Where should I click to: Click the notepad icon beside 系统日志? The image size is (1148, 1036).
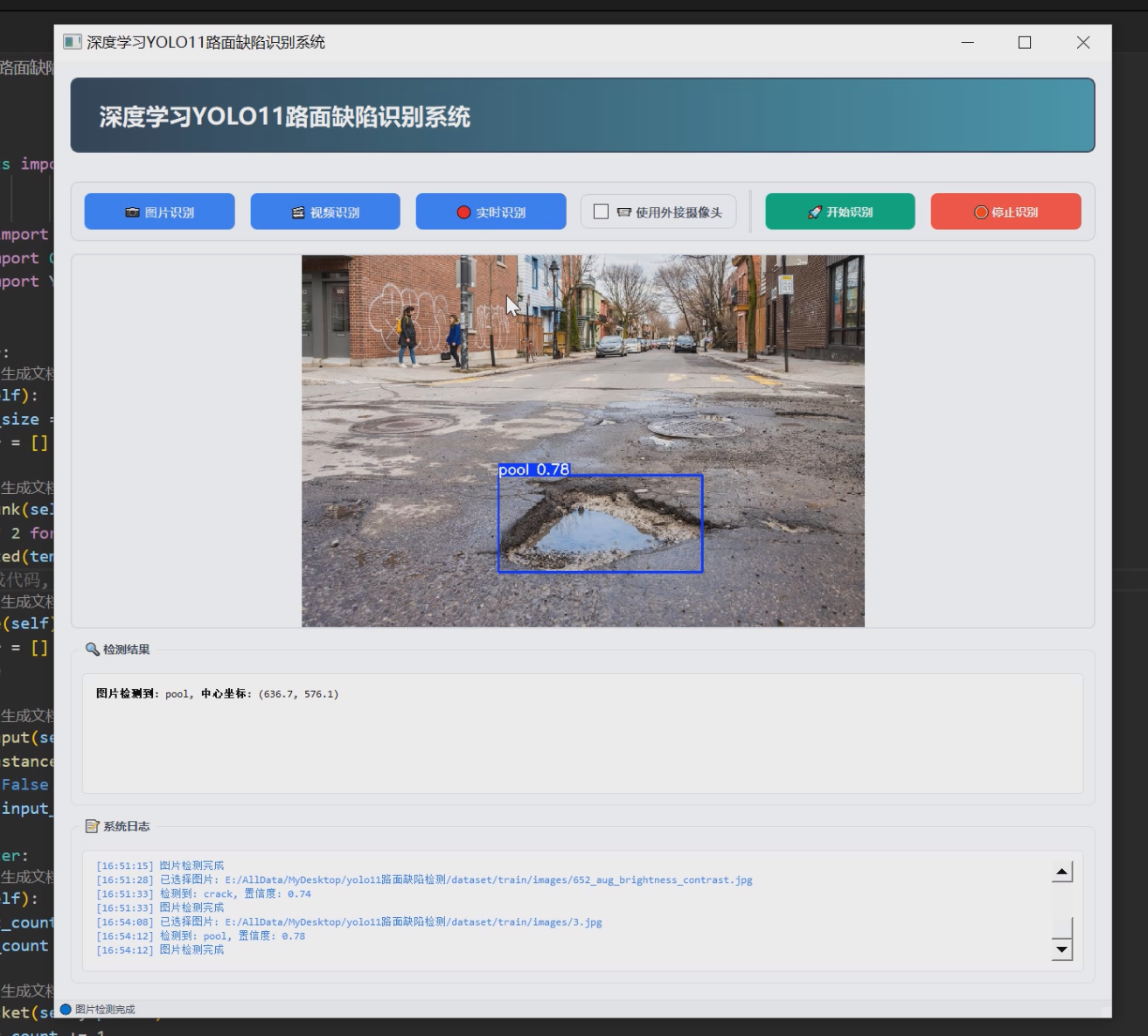[92, 826]
